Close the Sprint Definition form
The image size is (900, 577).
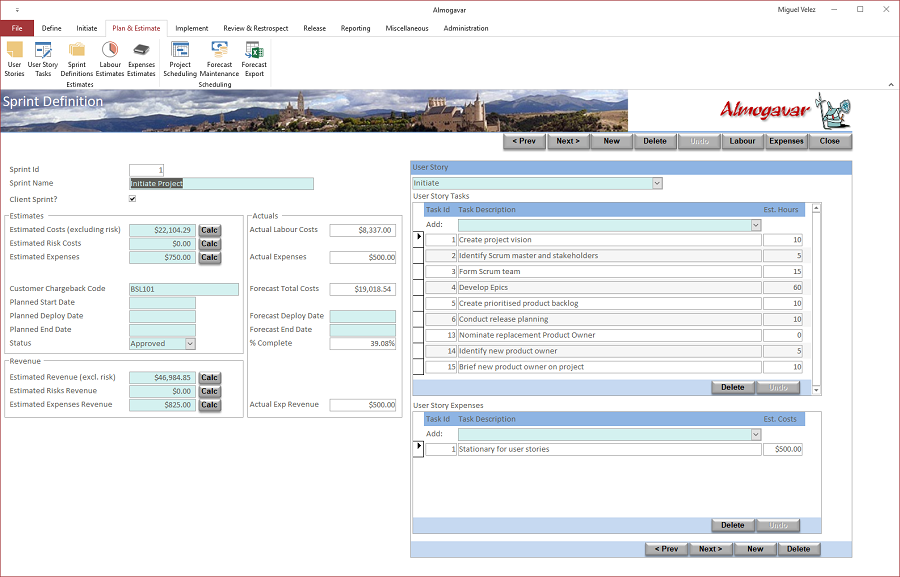pyautogui.click(x=829, y=141)
